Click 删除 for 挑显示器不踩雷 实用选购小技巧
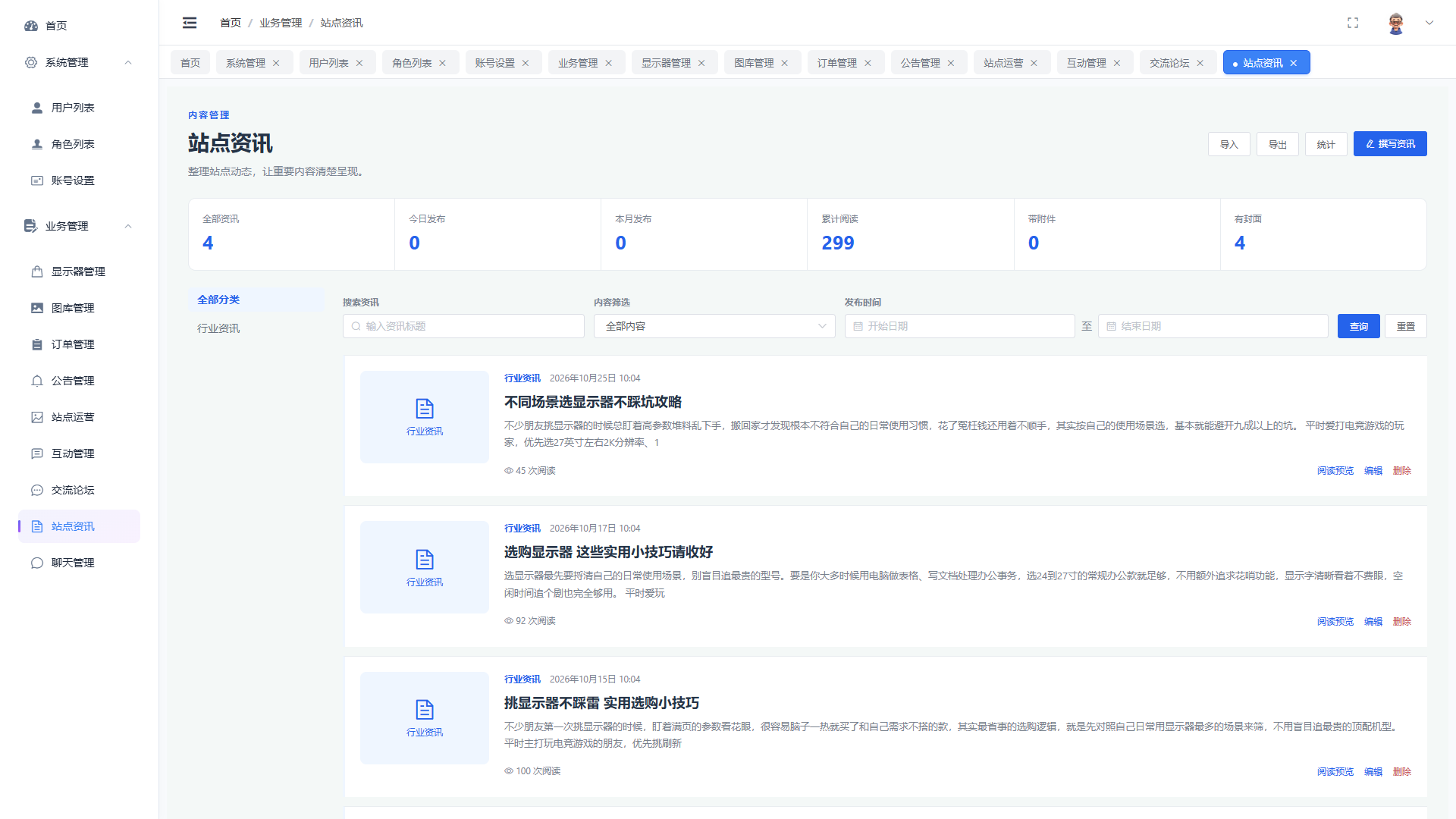This screenshot has width=1456, height=819. click(x=1401, y=771)
